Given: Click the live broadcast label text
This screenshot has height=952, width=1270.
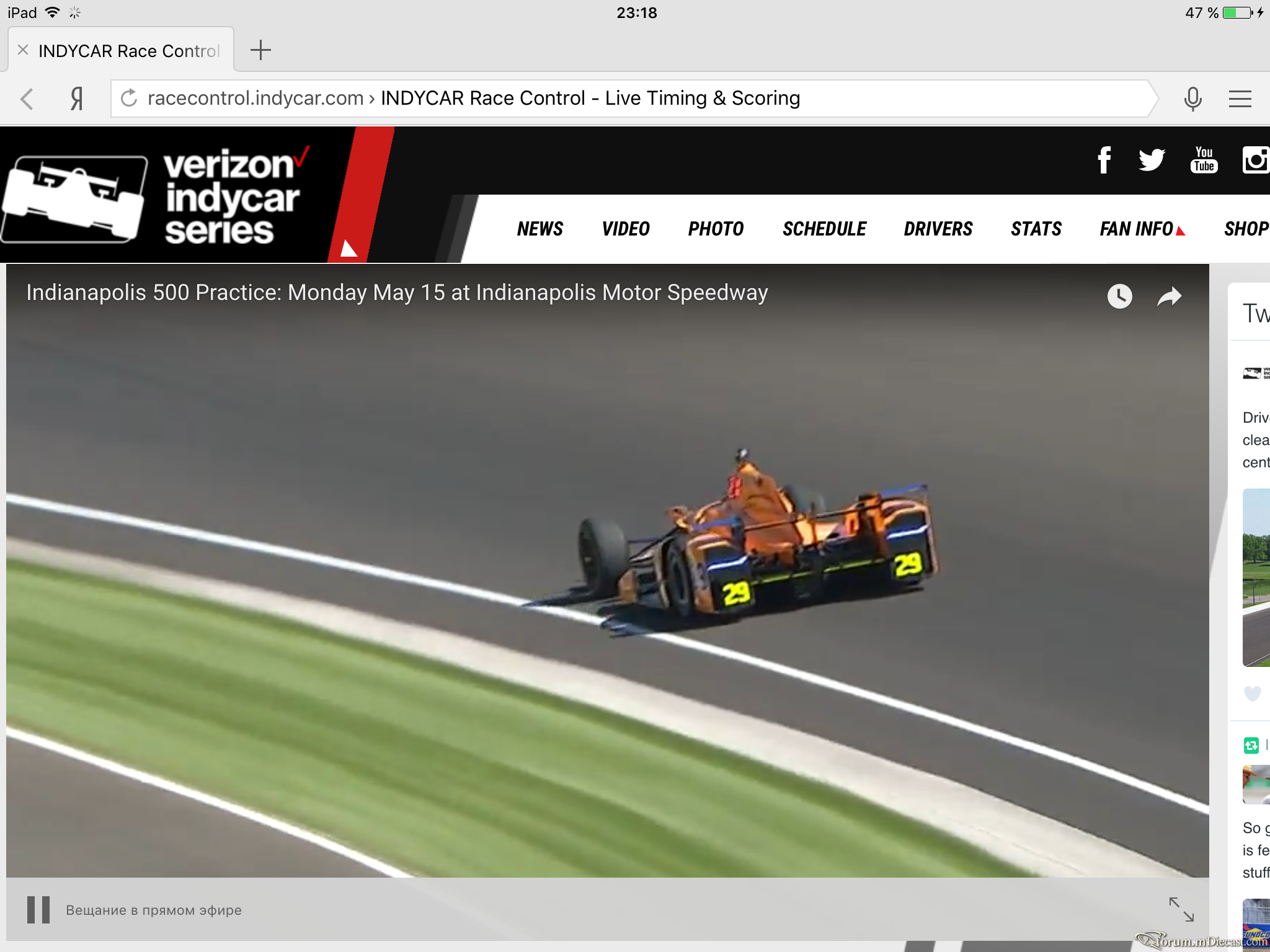Looking at the screenshot, I should 154,910.
